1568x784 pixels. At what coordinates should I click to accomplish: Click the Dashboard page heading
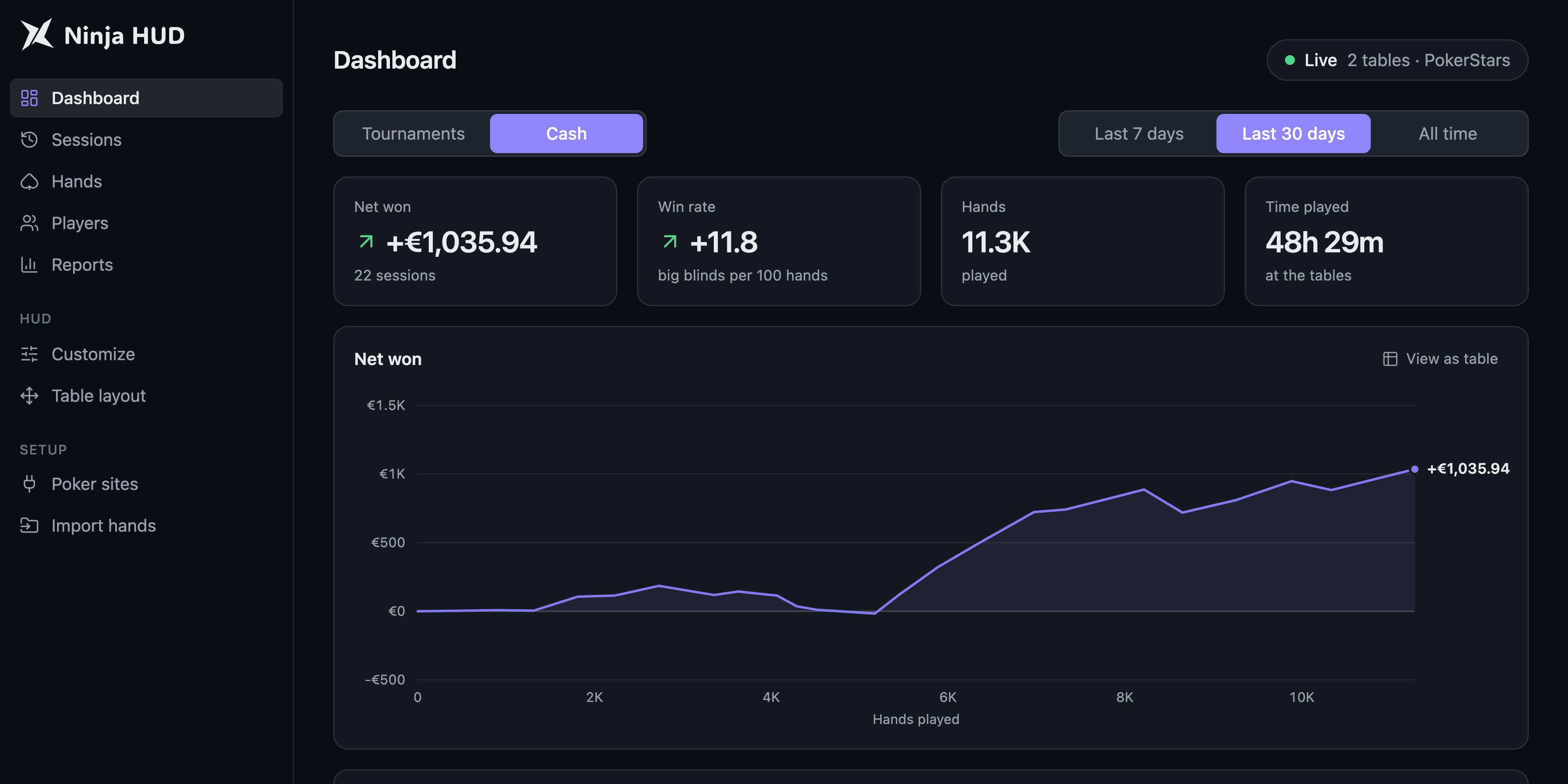click(x=394, y=60)
